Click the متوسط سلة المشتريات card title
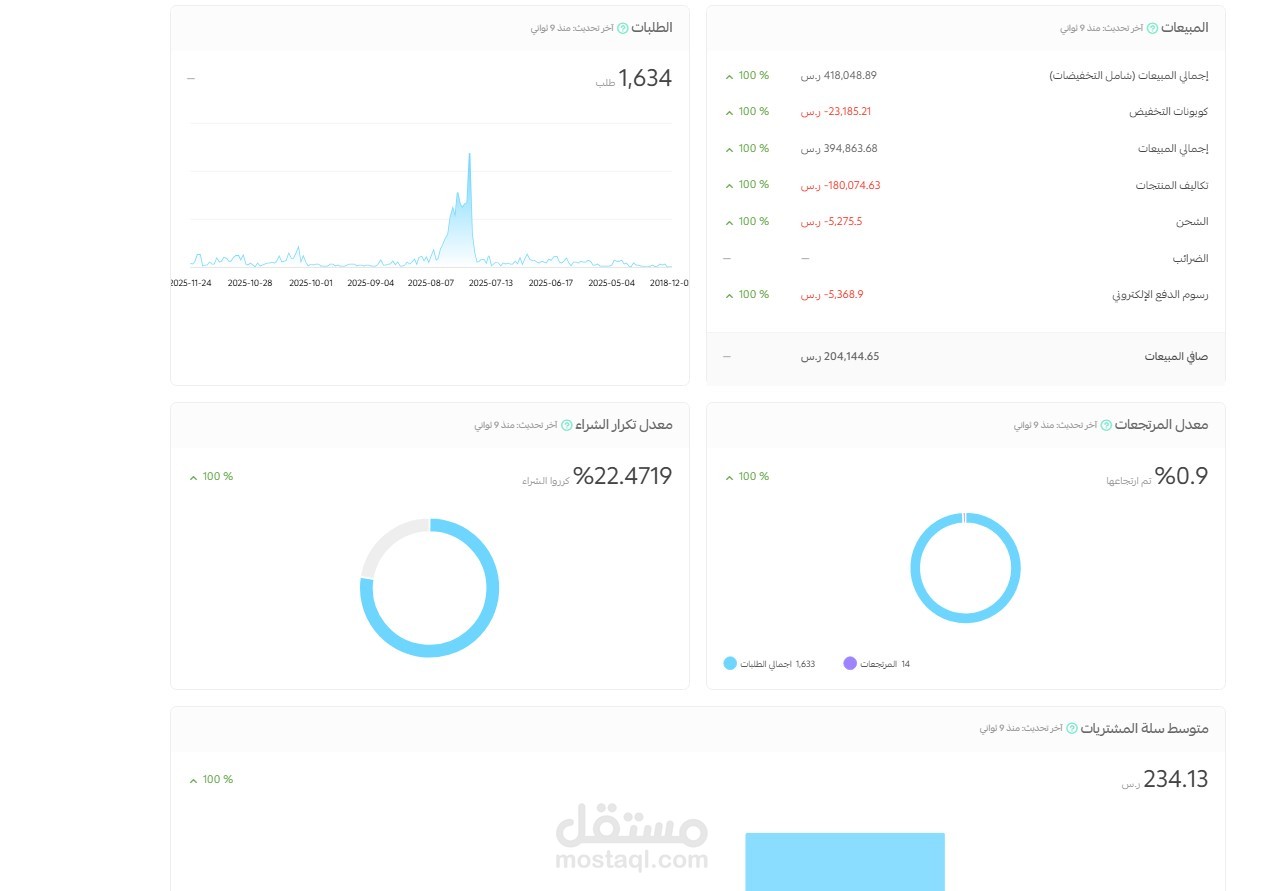This screenshot has width=1264, height=891. click(x=1145, y=729)
